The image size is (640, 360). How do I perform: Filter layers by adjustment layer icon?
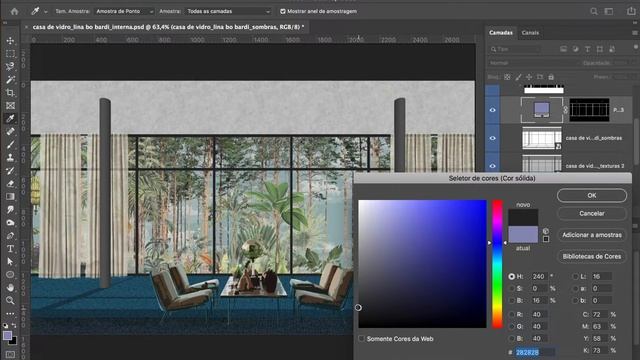[576, 49]
